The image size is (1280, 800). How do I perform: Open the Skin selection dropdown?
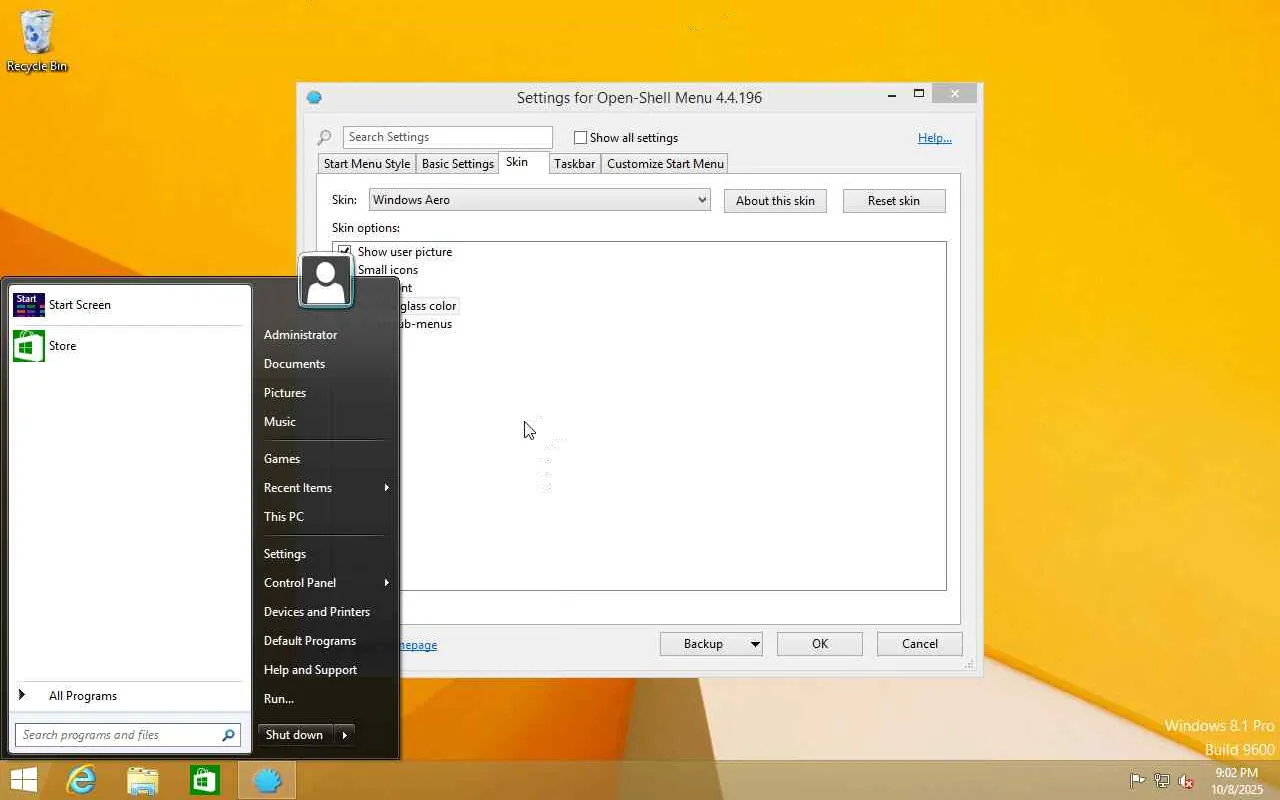540,200
